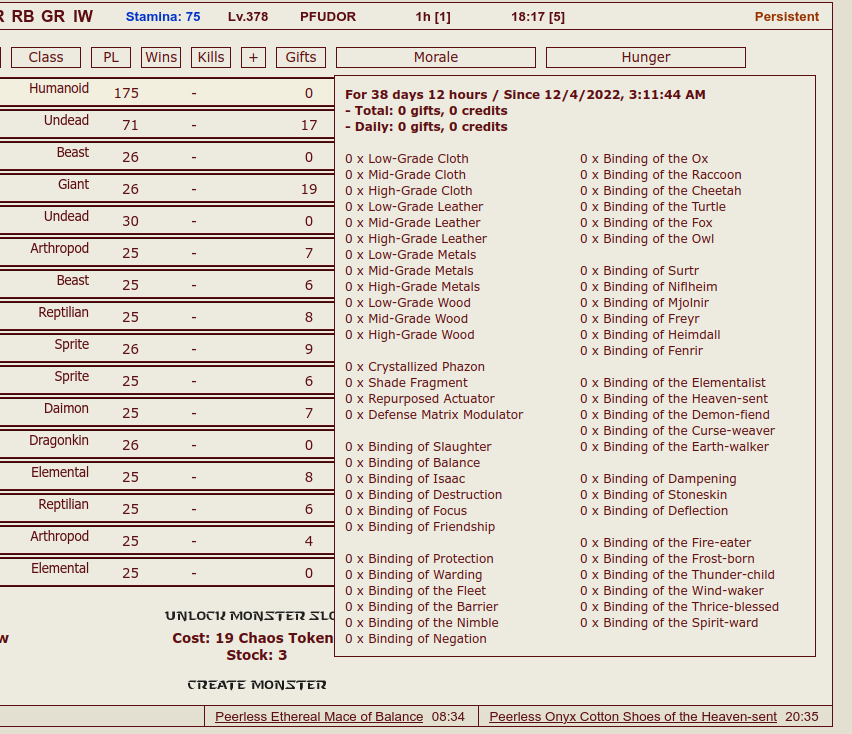Select the Dragonkin monster row
Screen dimensions: 852x734
pyautogui.click(x=167, y=444)
